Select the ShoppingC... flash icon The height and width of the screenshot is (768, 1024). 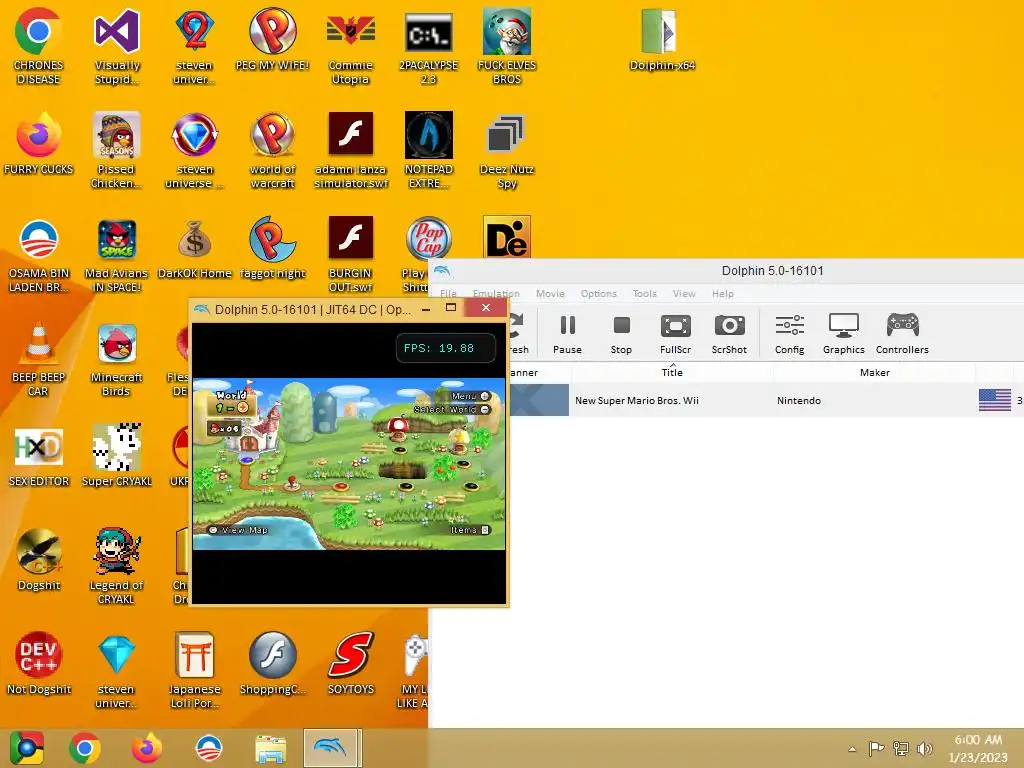[272, 662]
